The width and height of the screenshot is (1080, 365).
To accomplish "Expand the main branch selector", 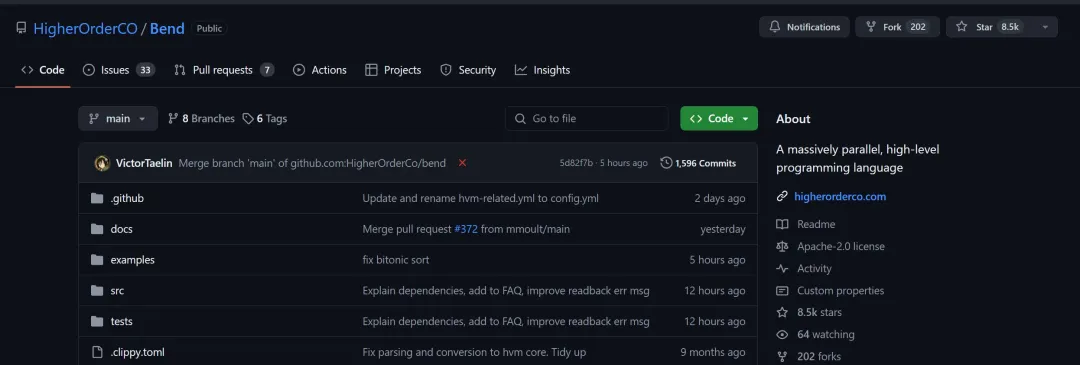I will point(118,118).
